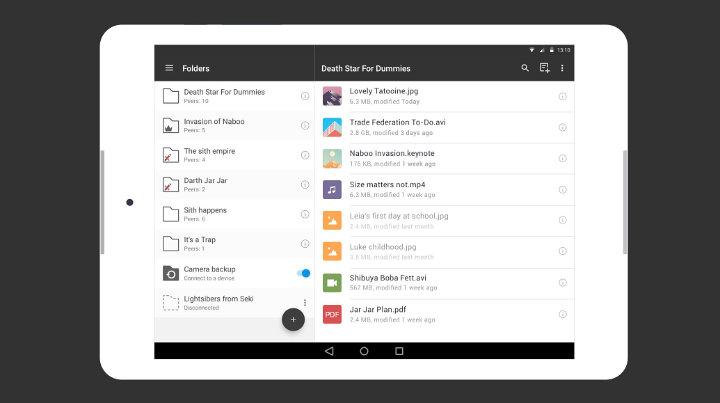720x403 pixels.
Task: Select The sith empire folder icon
Action: tap(171, 155)
